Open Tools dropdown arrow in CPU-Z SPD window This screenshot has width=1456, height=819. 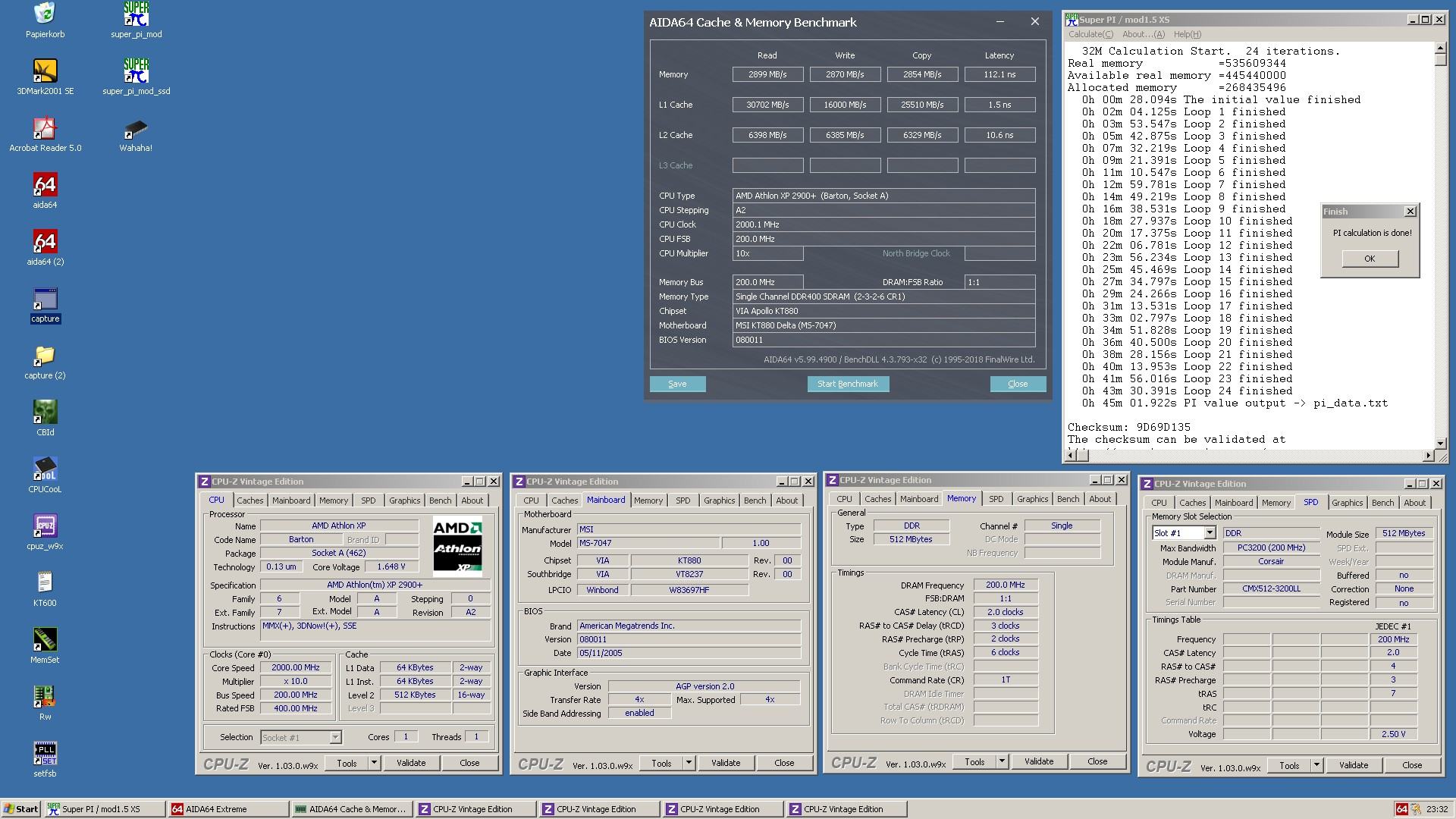(x=1316, y=765)
